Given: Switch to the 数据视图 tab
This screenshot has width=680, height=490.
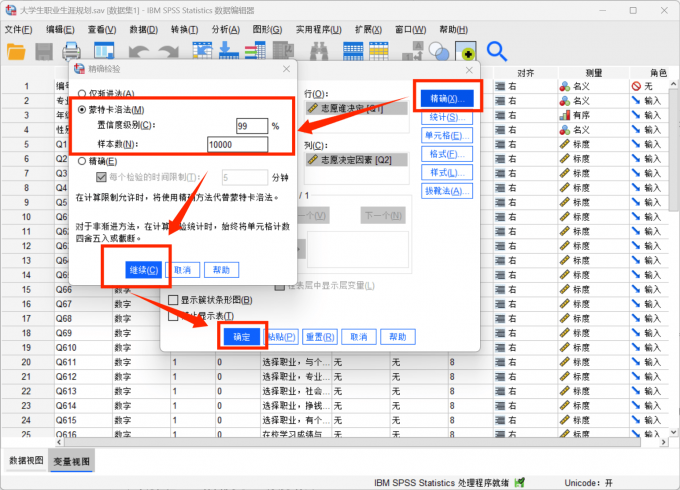Looking at the screenshot, I should pyautogui.click(x=26, y=461).
